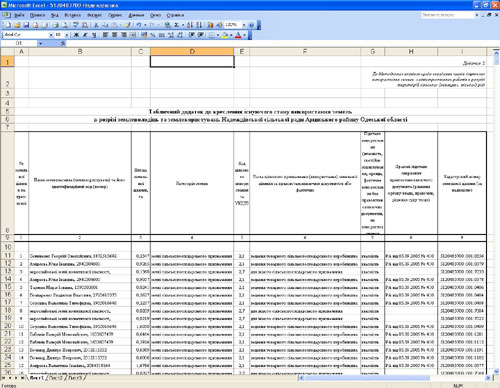
Task: Open the Файл menu
Action: tap(19, 15)
